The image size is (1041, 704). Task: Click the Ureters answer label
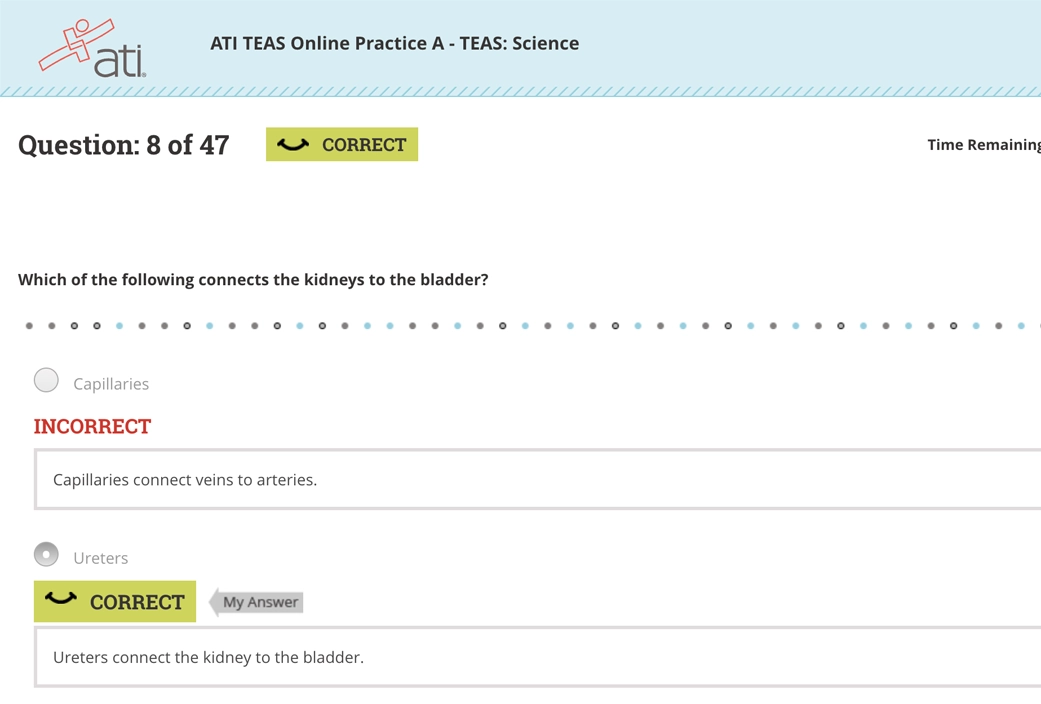pyautogui.click(x=100, y=557)
